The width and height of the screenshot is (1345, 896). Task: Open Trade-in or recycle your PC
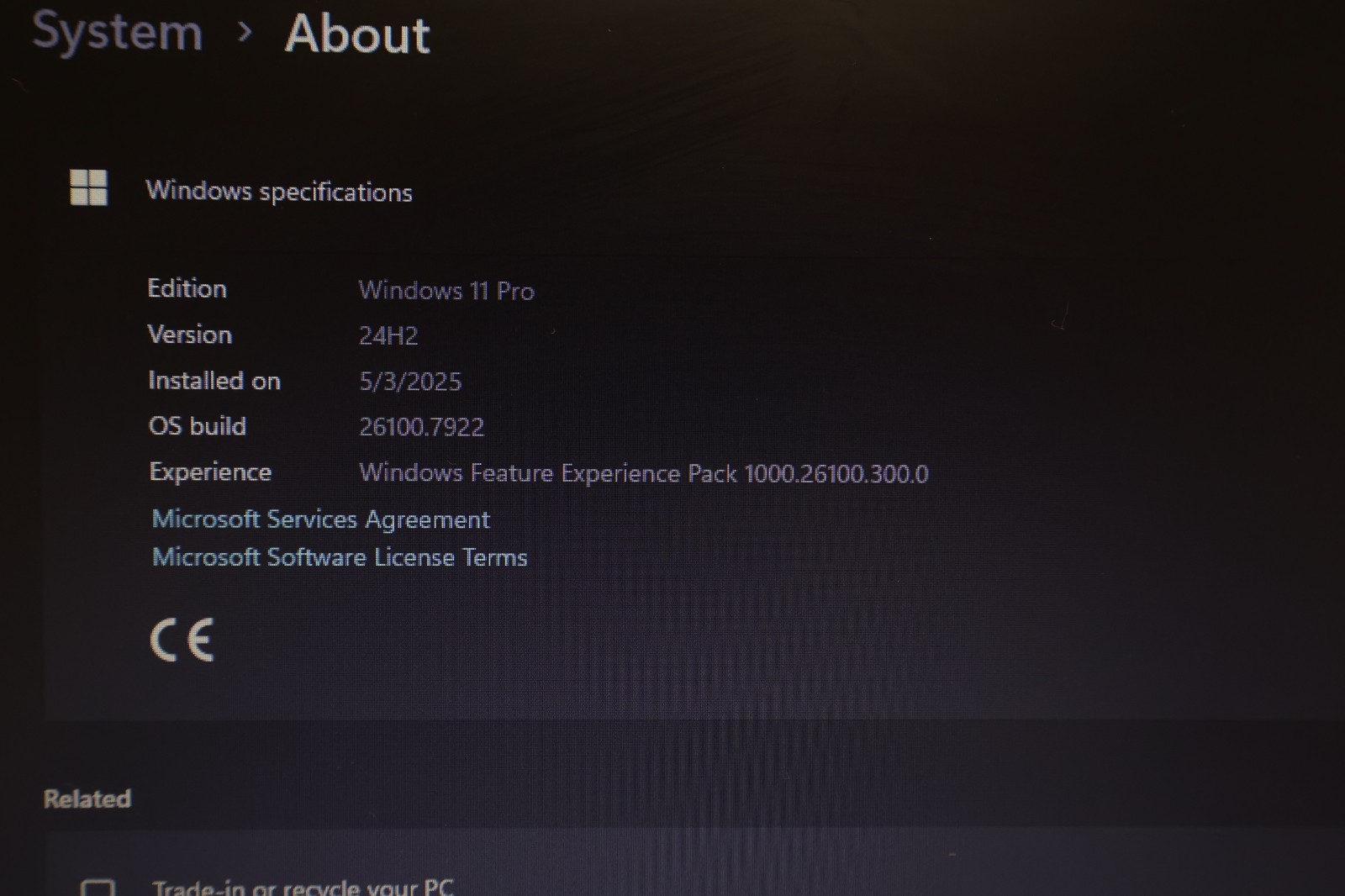click(303, 886)
